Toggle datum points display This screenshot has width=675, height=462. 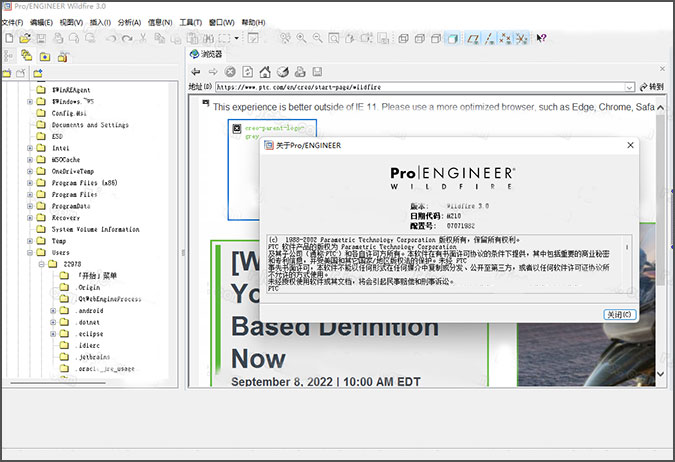click(505, 38)
